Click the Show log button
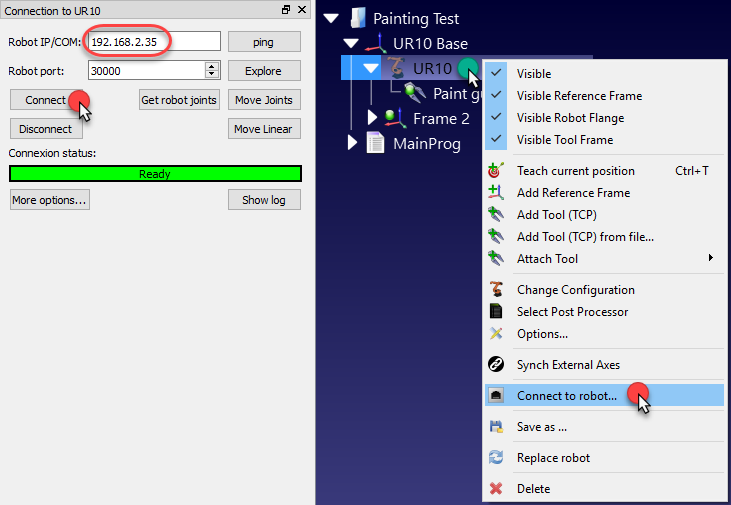 click(x=264, y=200)
